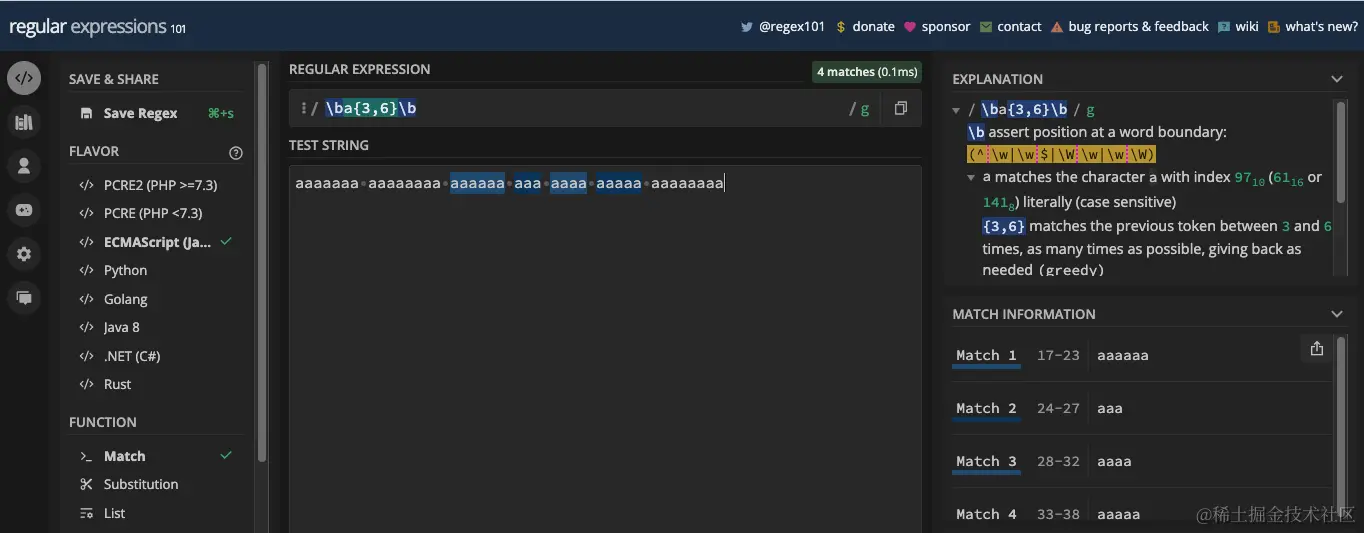Click into the test string text area
1364x533 pixels.
[605, 350]
